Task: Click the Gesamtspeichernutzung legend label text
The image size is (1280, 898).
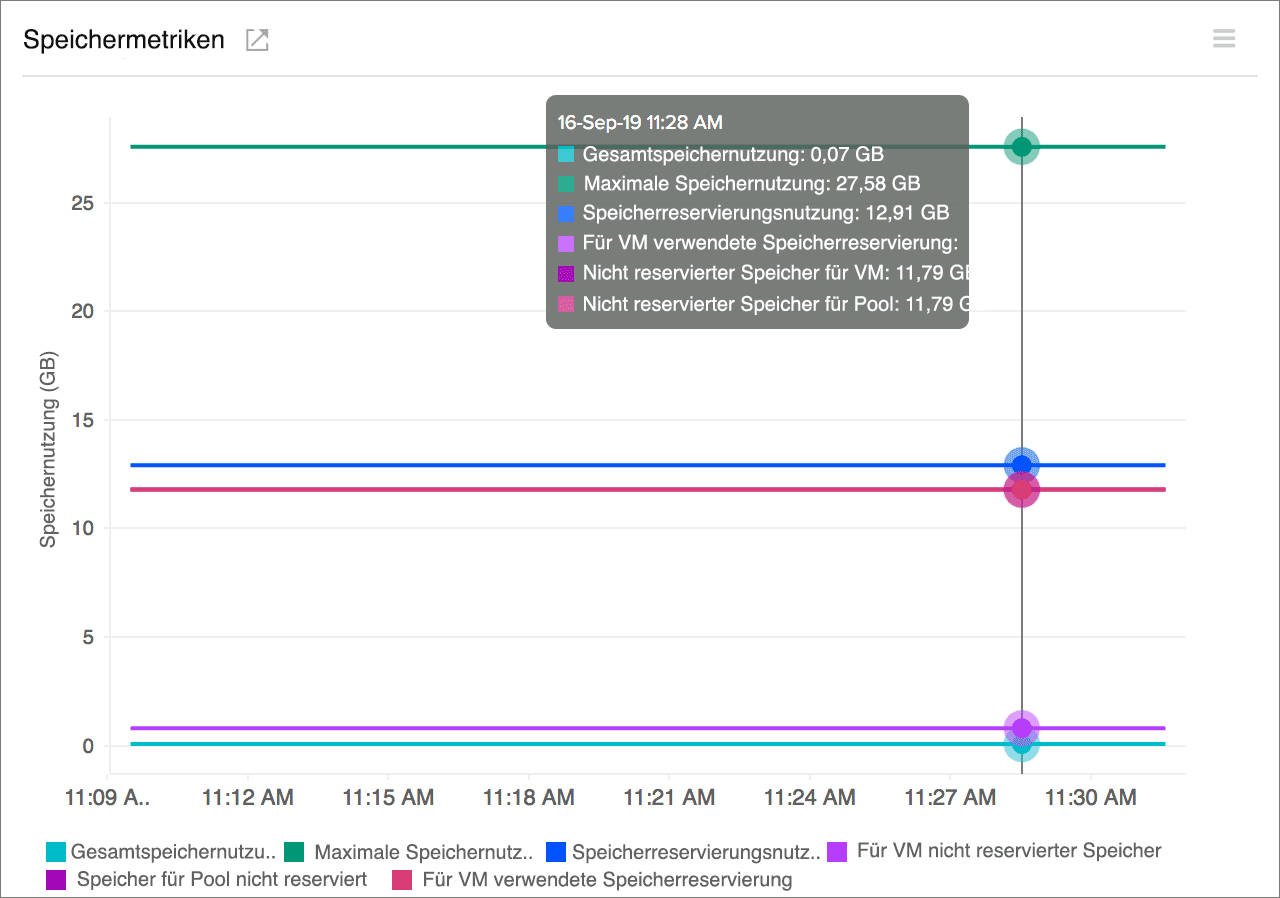Action: pyautogui.click(x=170, y=851)
